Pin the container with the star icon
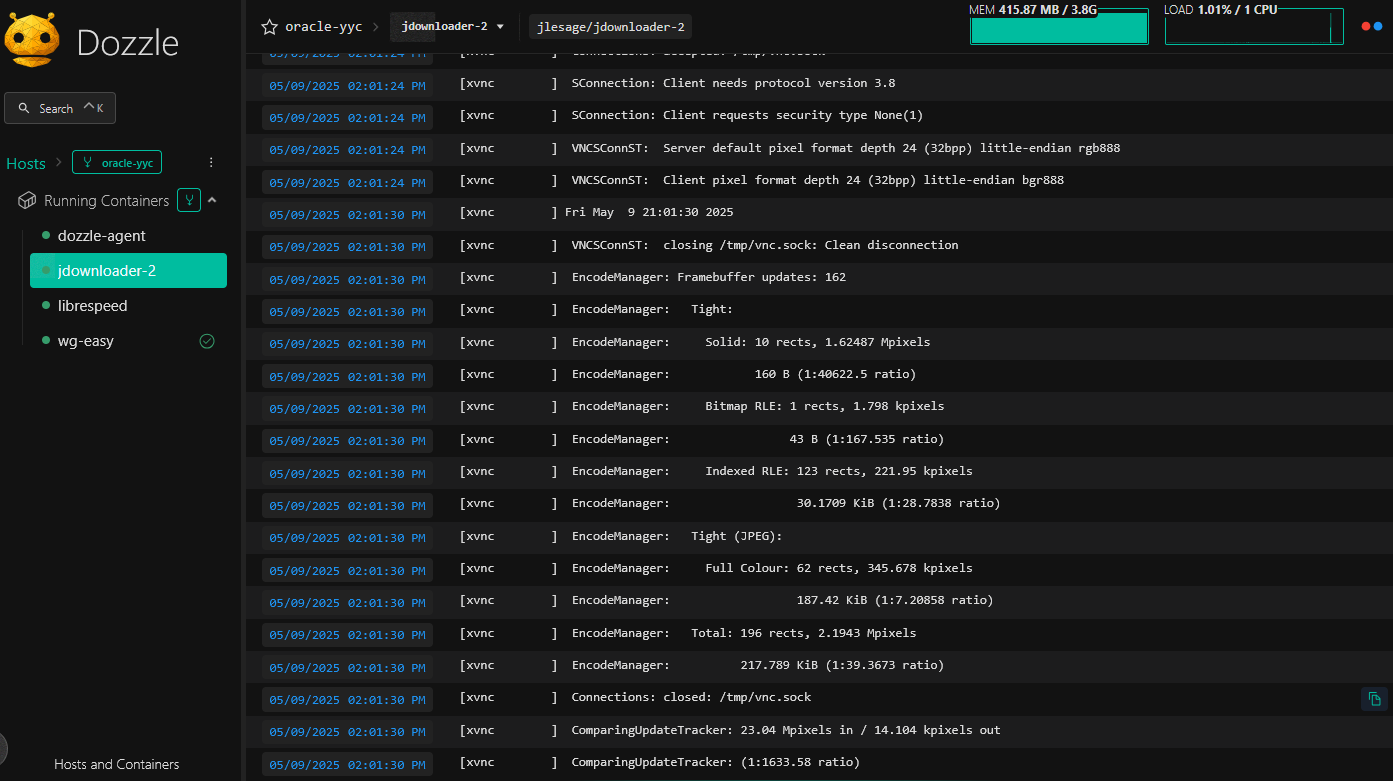 (x=269, y=27)
